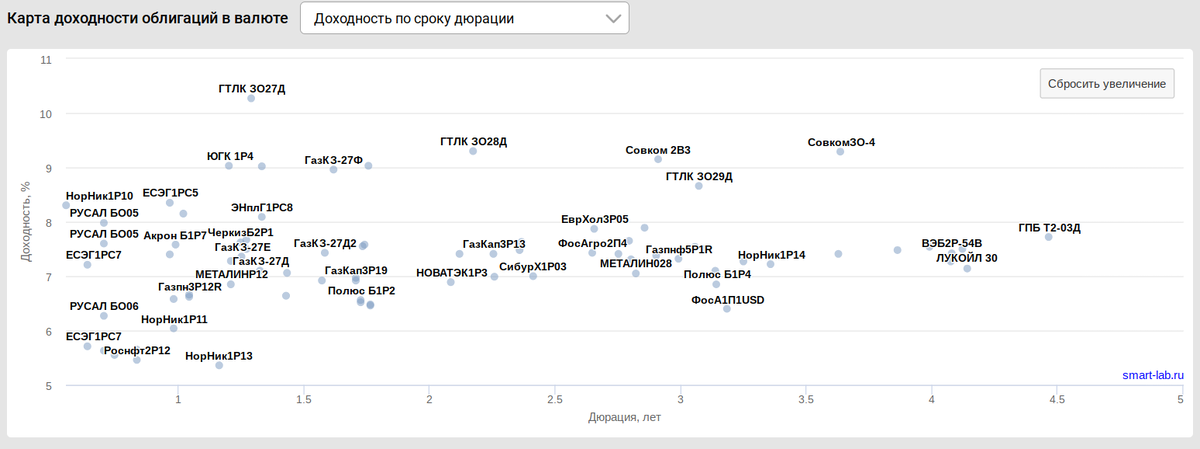
Task: Select the ГазКЗ-27Д2 label
Action: (325, 243)
